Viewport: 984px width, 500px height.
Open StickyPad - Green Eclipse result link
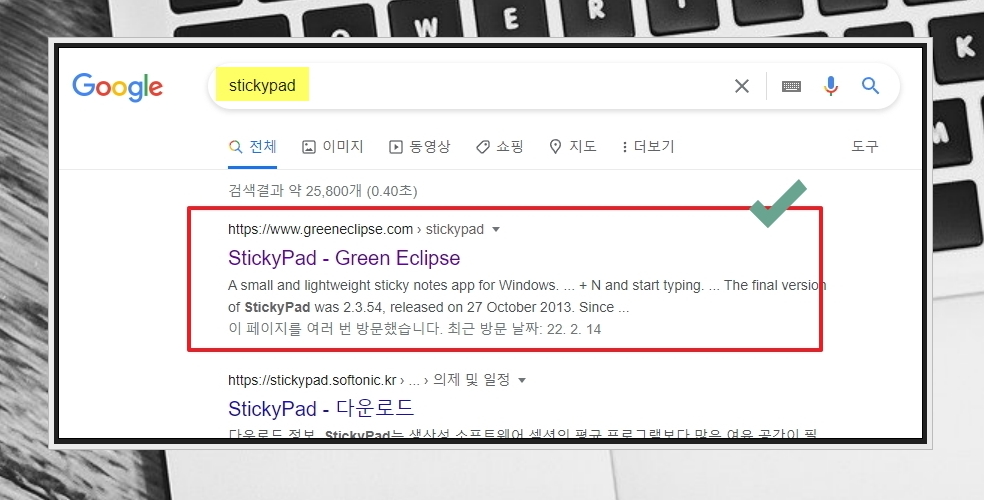[344, 258]
